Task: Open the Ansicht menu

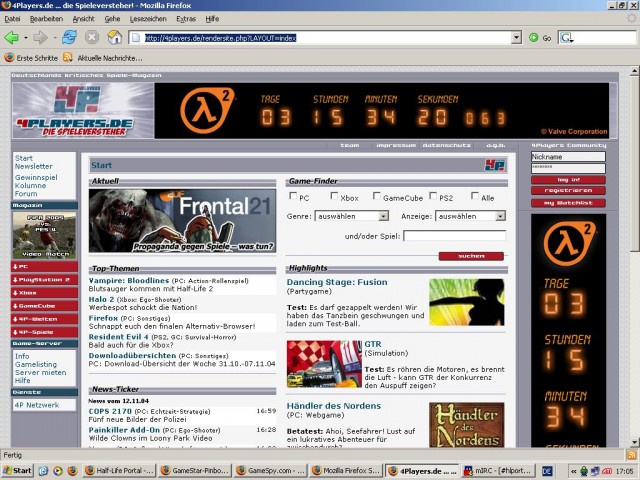Action: pos(83,19)
